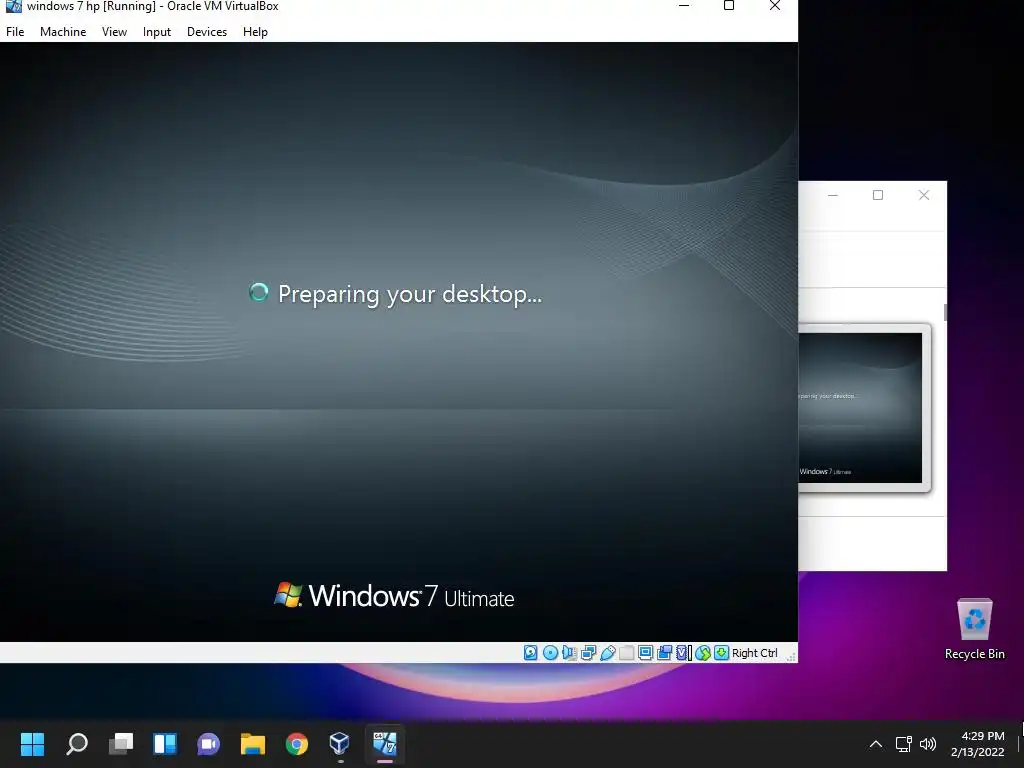Image resolution: width=1024 pixels, height=768 pixels.
Task: Open the Widgets panel from taskbar
Action: point(165,744)
